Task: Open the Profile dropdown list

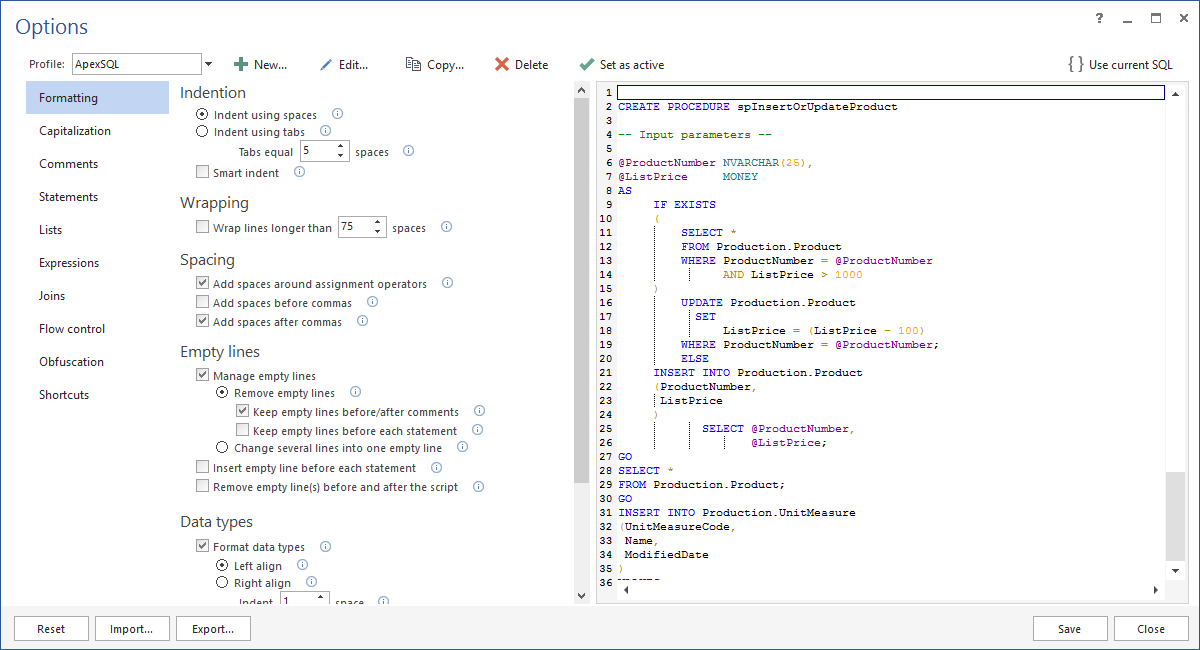Action: click(x=208, y=65)
